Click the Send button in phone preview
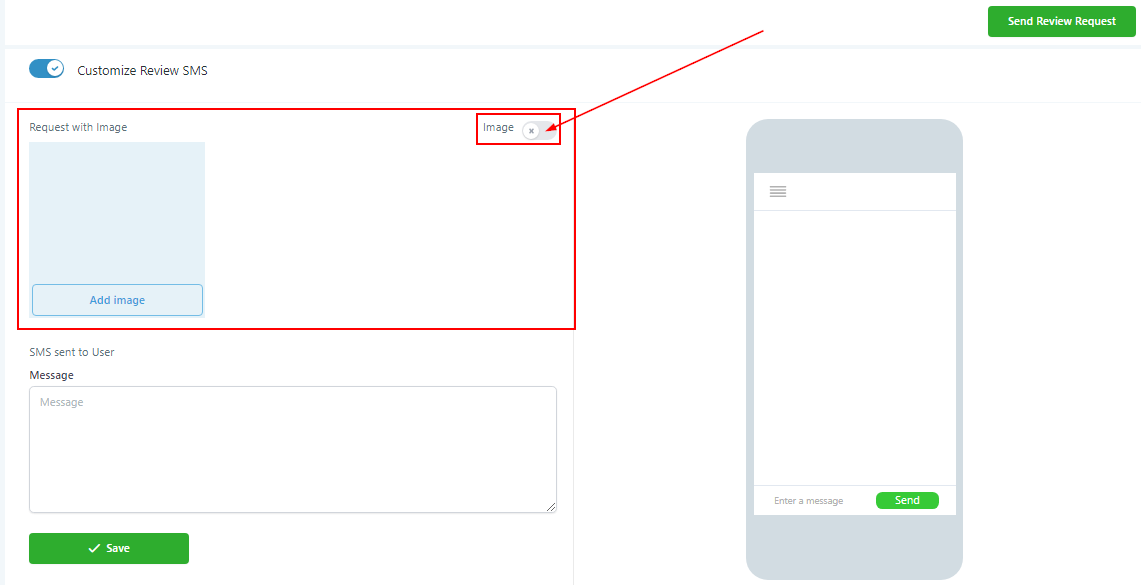1141x585 pixels. 907,501
